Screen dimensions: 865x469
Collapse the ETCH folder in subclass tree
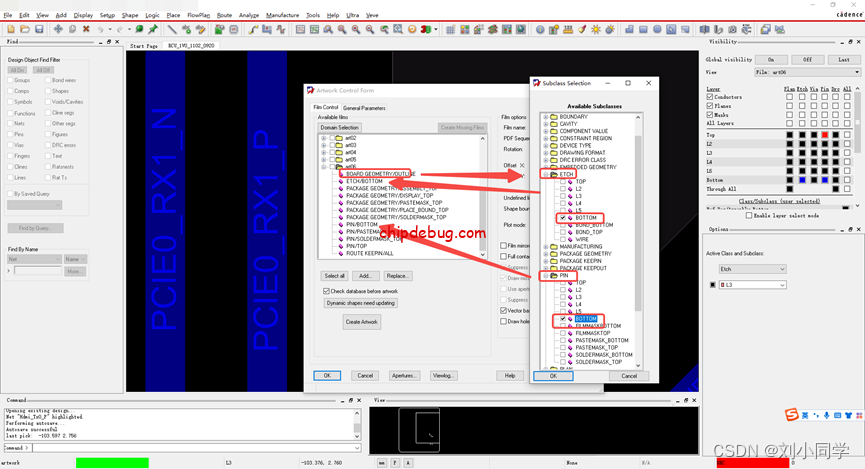546,174
